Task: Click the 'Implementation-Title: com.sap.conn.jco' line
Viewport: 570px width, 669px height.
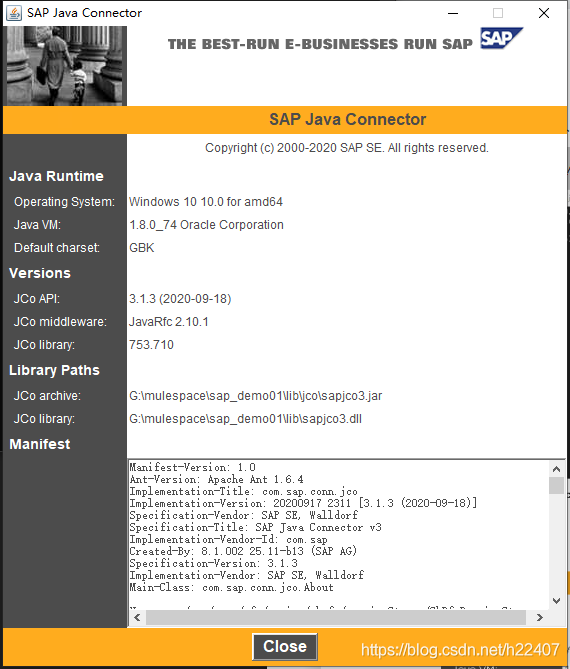Action: coord(244,492)
